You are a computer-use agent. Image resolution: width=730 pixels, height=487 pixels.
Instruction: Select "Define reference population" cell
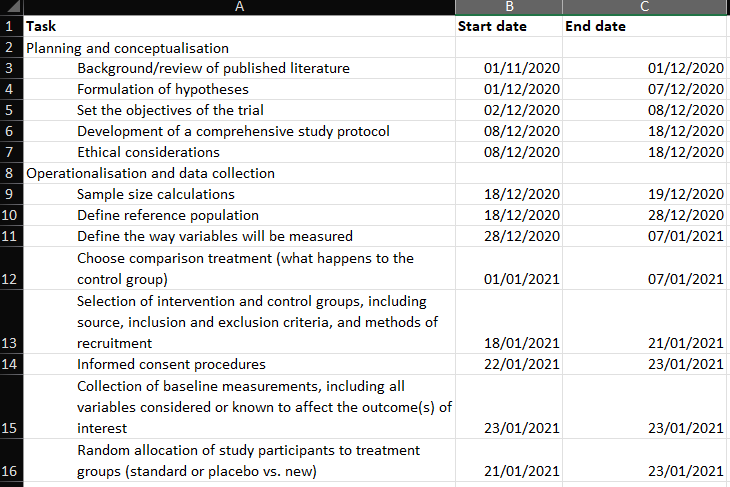(168, 215)
